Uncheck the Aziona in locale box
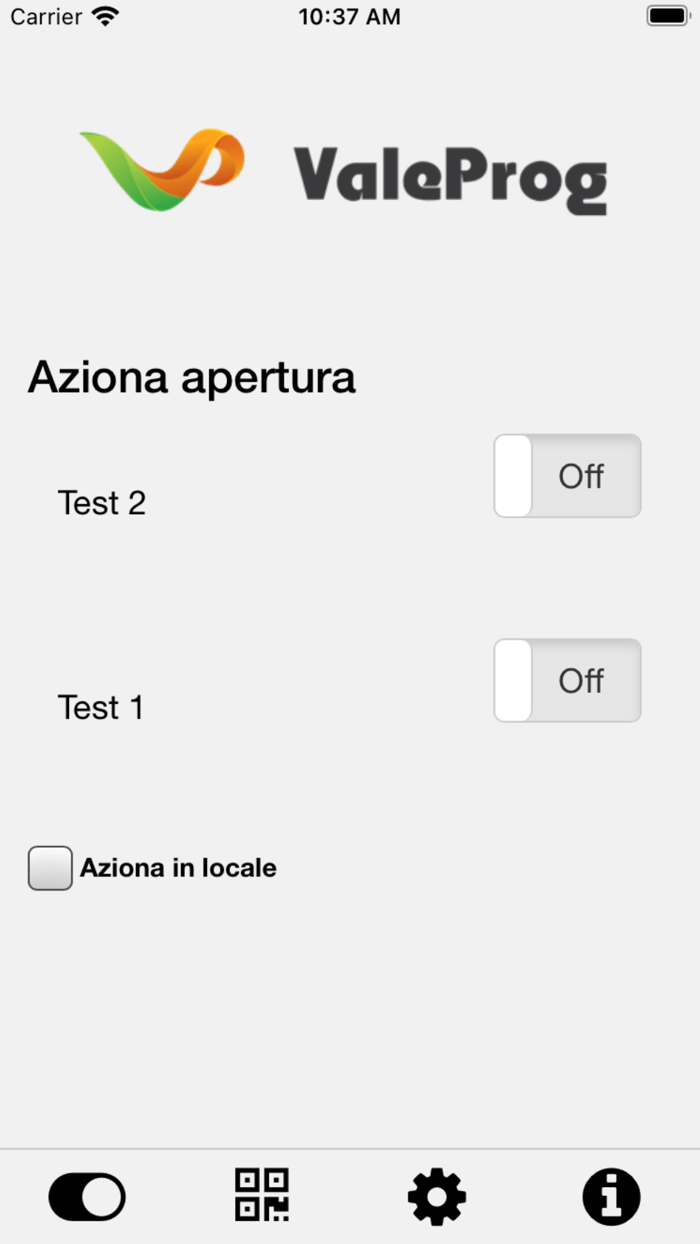This screenshot has height=1244, width=700. tap(50, 867)
